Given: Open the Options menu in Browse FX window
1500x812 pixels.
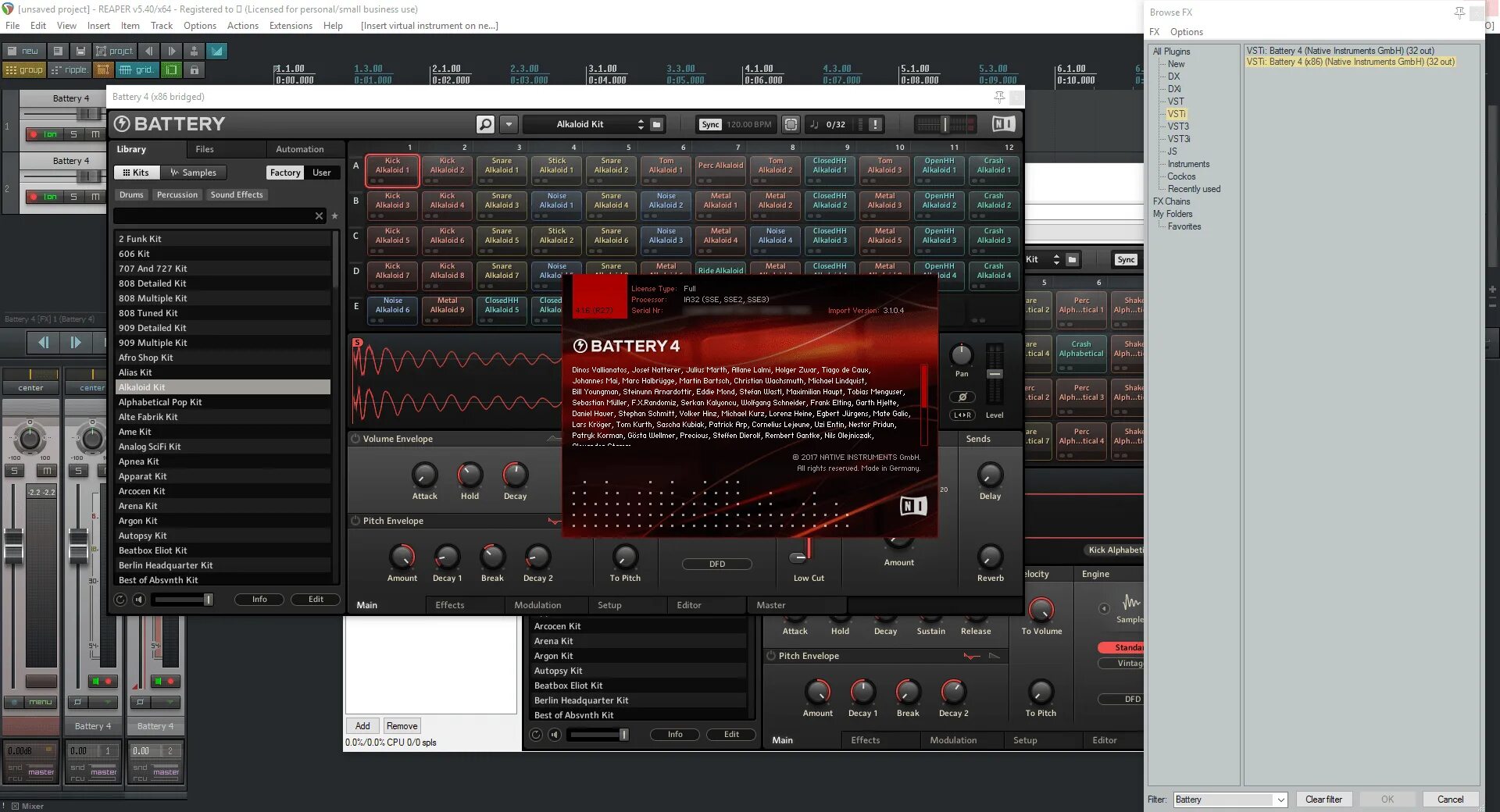Looking at the screenshot, I should [1186, 32].
